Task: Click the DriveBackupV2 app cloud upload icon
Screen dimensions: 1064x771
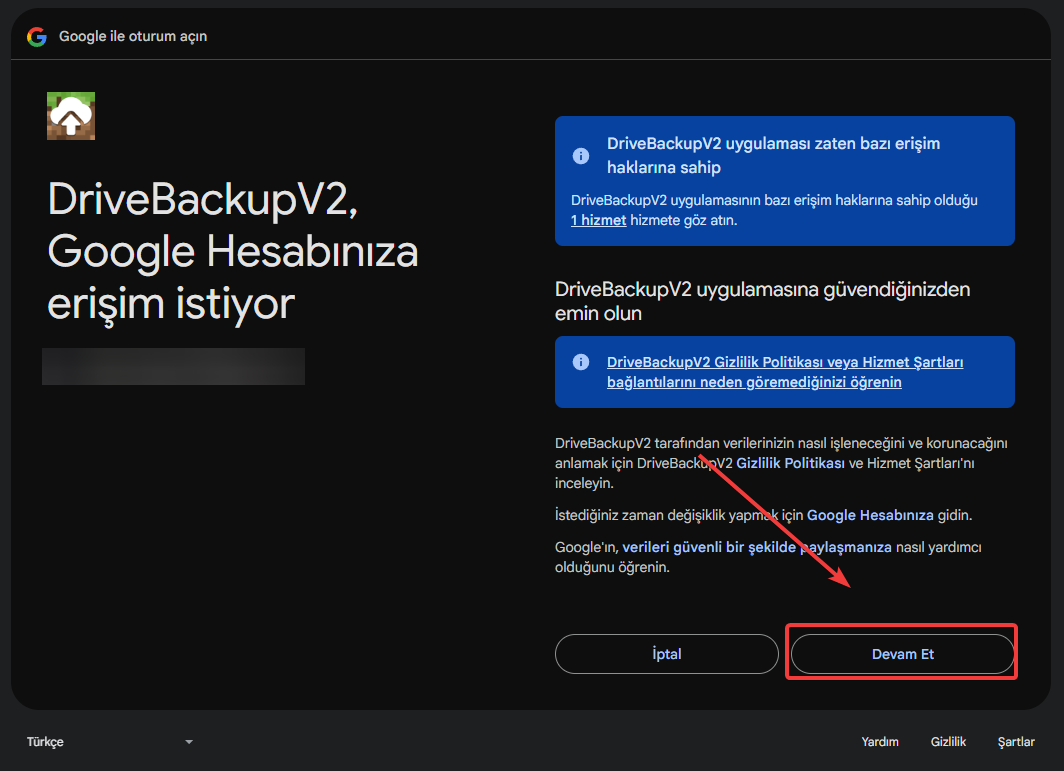Action: [x=71, y=116]
